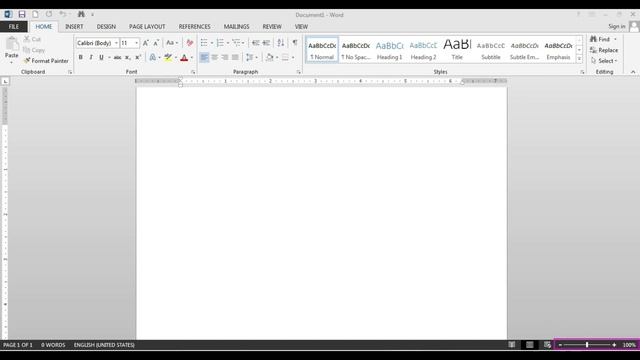Apply strikethrough formatting
640x360 pixels.
pos(118,58)
